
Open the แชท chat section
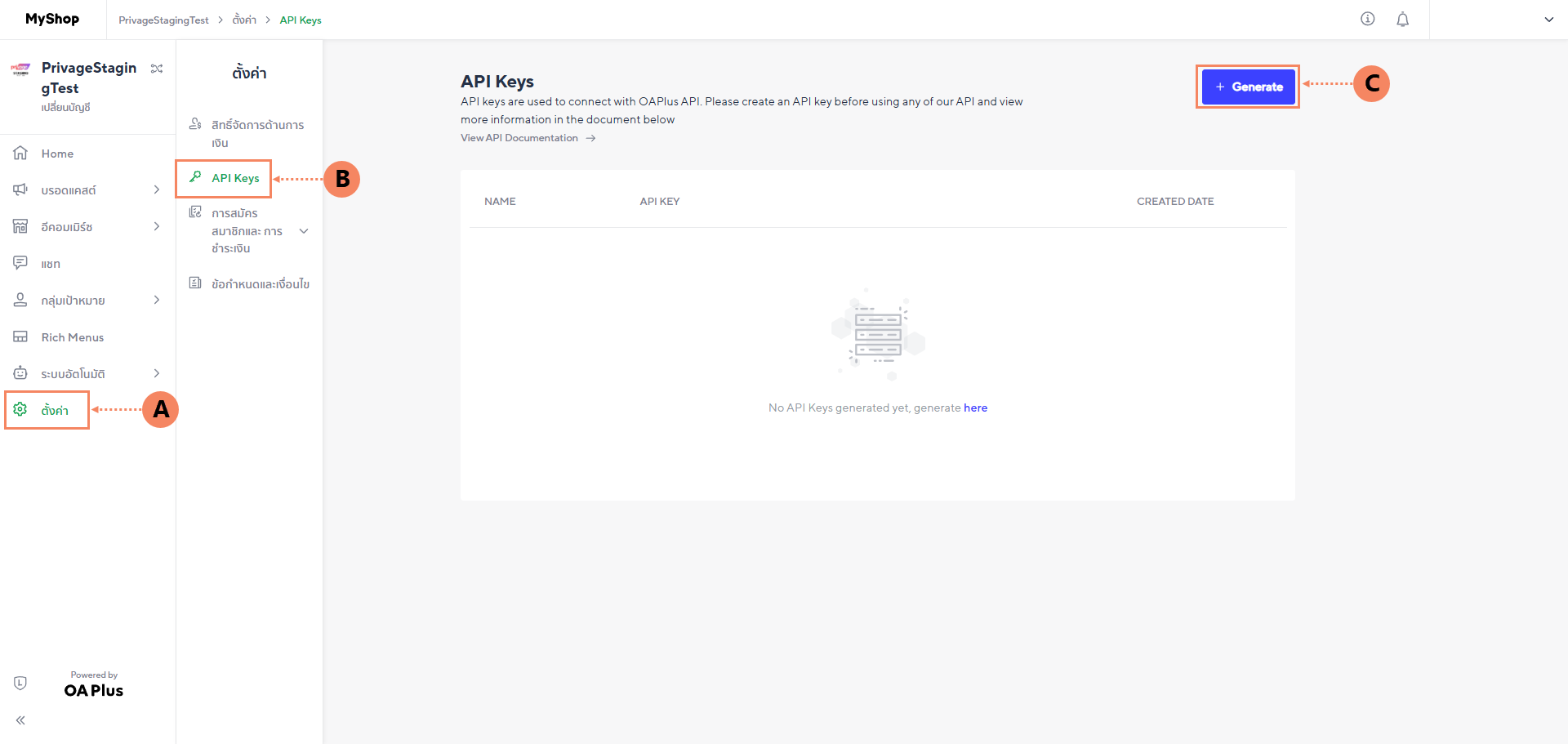(x=51, y=264)
